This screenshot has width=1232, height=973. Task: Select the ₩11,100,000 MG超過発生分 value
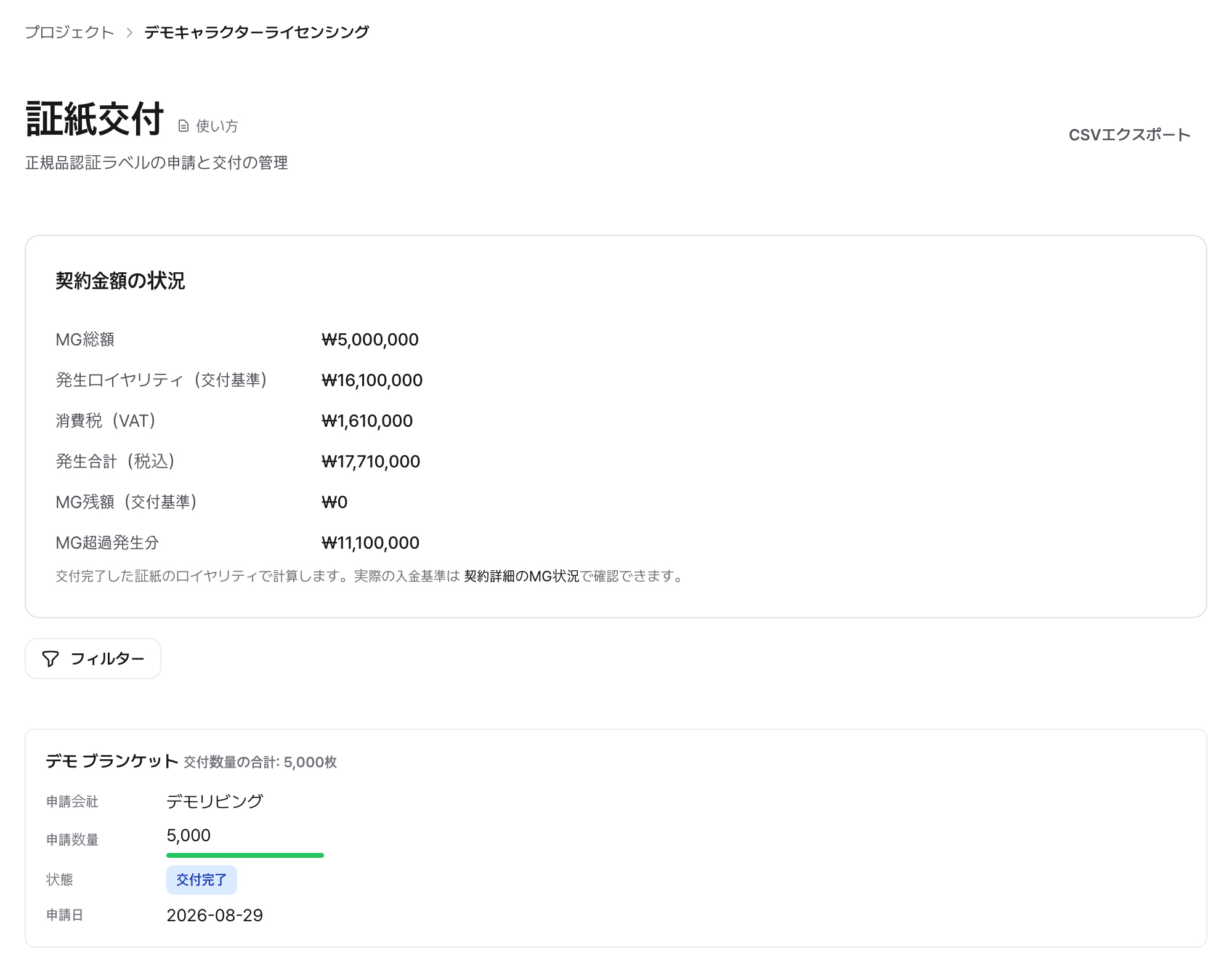tap(370, 543)
